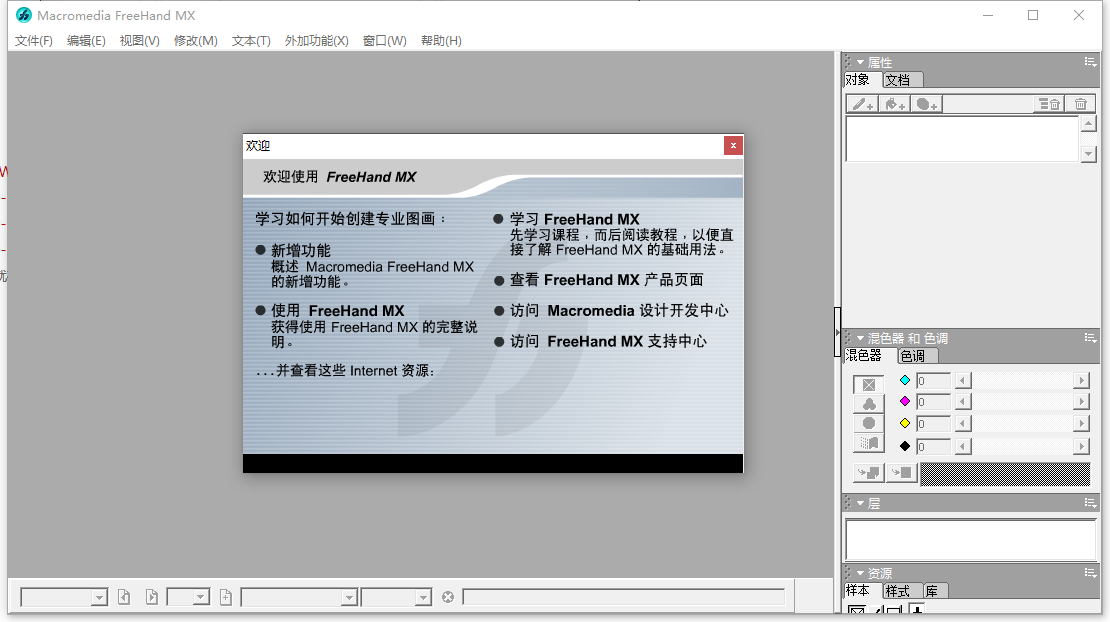
Task: Click the FreeHand app icon in title bar
Action: (24, 15)
